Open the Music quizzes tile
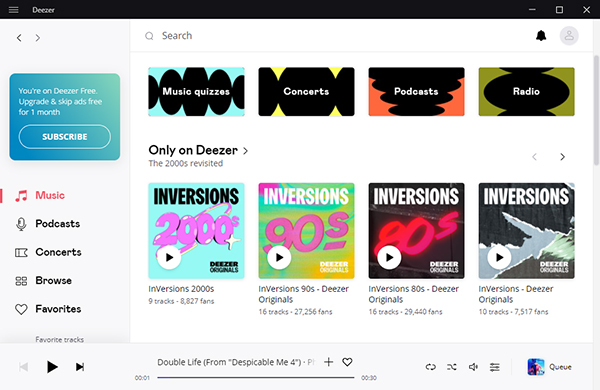 (x=196, y=91)
